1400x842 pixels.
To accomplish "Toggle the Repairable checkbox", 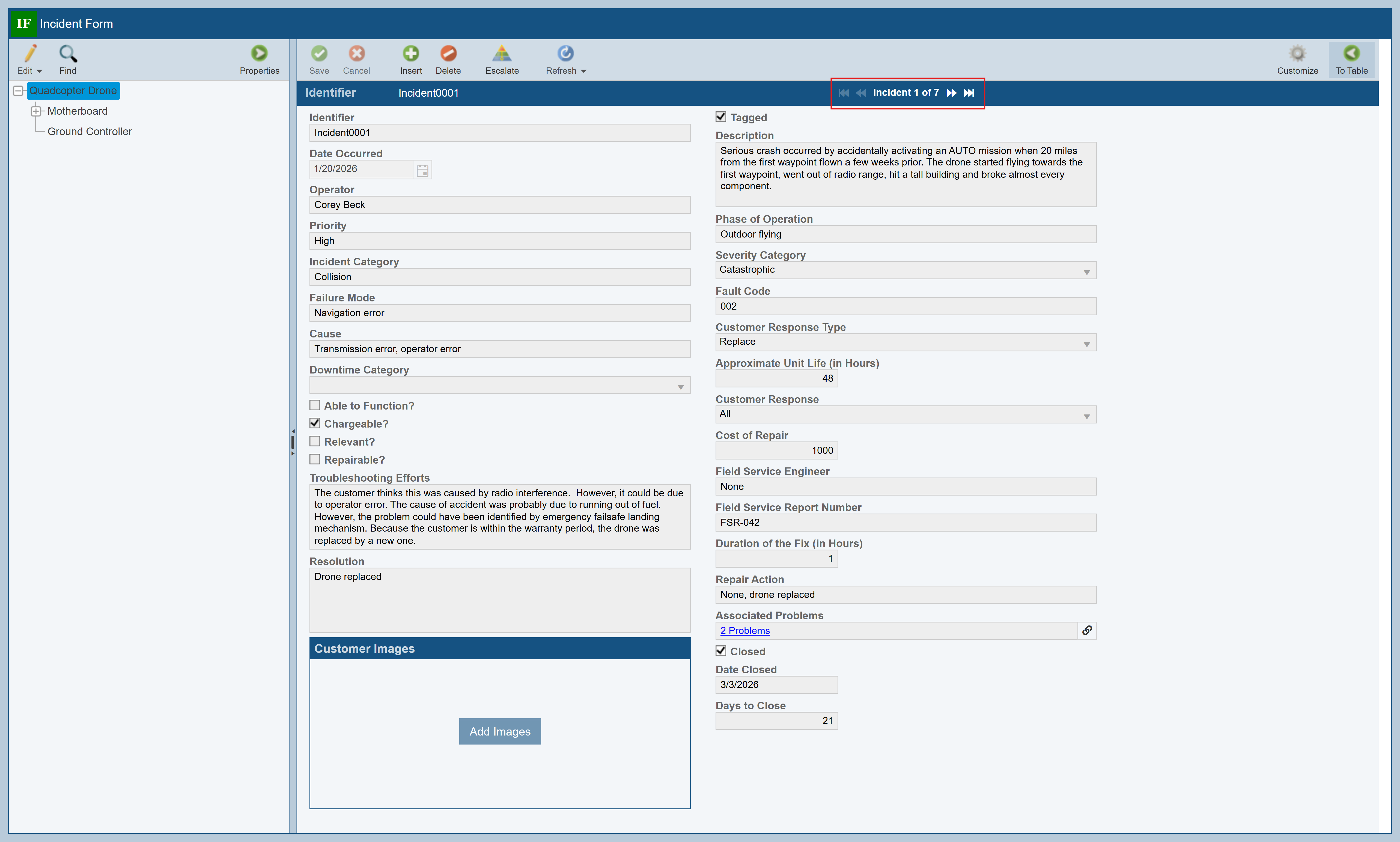I will click(315, 459).
